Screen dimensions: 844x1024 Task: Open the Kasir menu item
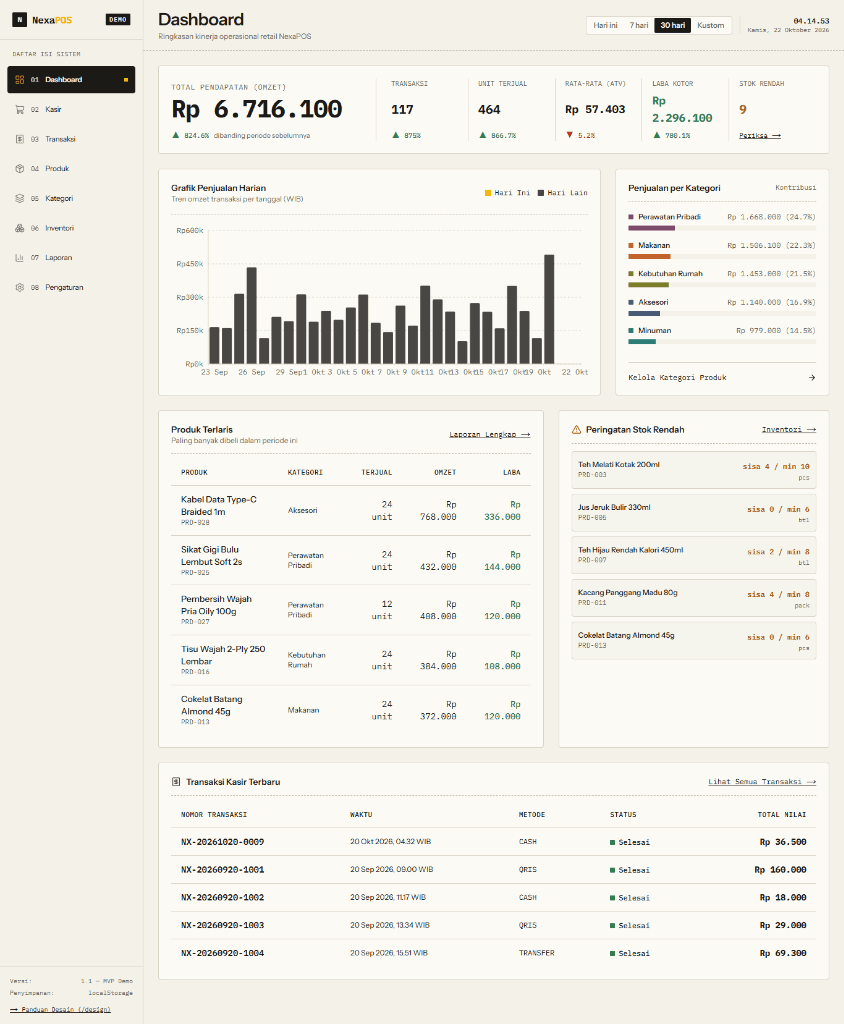pos(71,110)
